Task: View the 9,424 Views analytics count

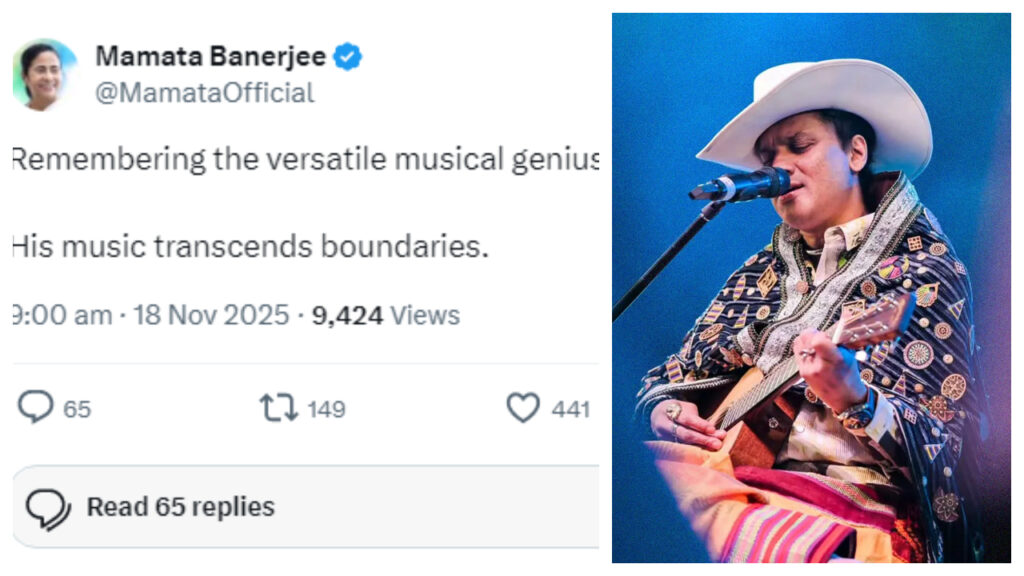Action: [x=385, y=315]
